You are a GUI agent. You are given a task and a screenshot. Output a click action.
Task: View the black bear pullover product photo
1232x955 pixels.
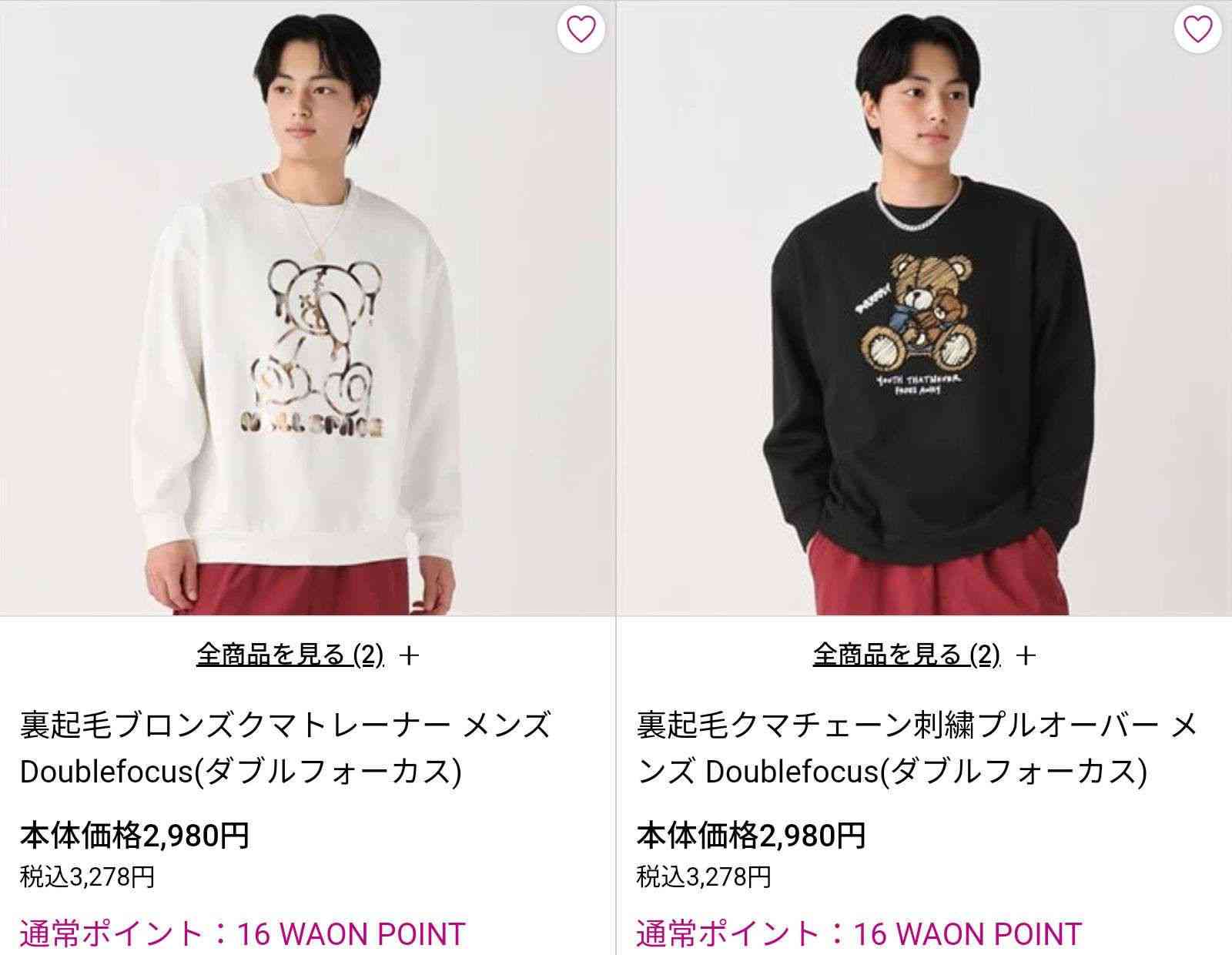coord(925,308)
